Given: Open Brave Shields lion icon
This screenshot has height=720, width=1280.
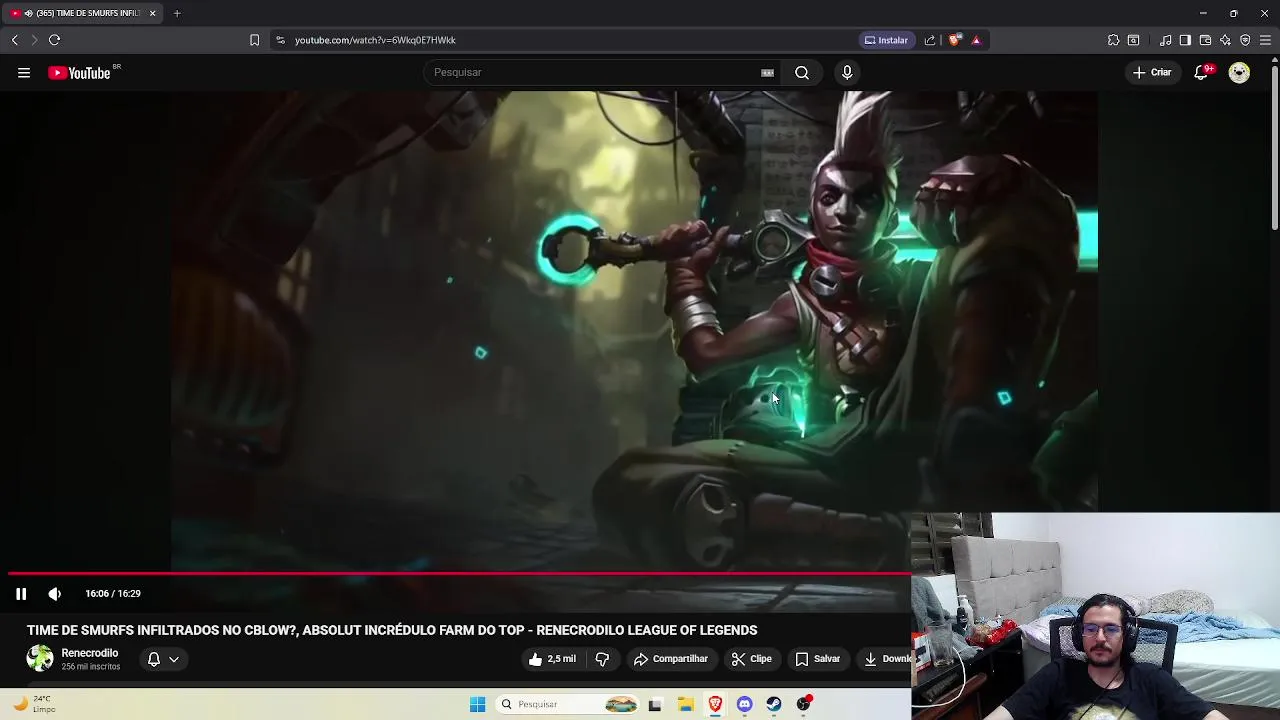Looking at the screenshot, I should point(955,40).
